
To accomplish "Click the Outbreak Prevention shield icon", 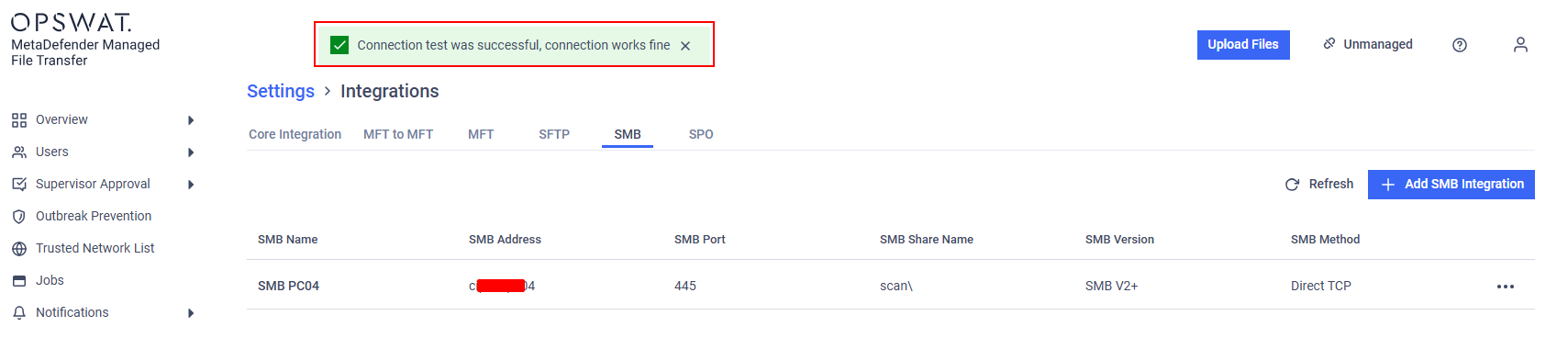I will pyautogui.click(x=18, y=217).
